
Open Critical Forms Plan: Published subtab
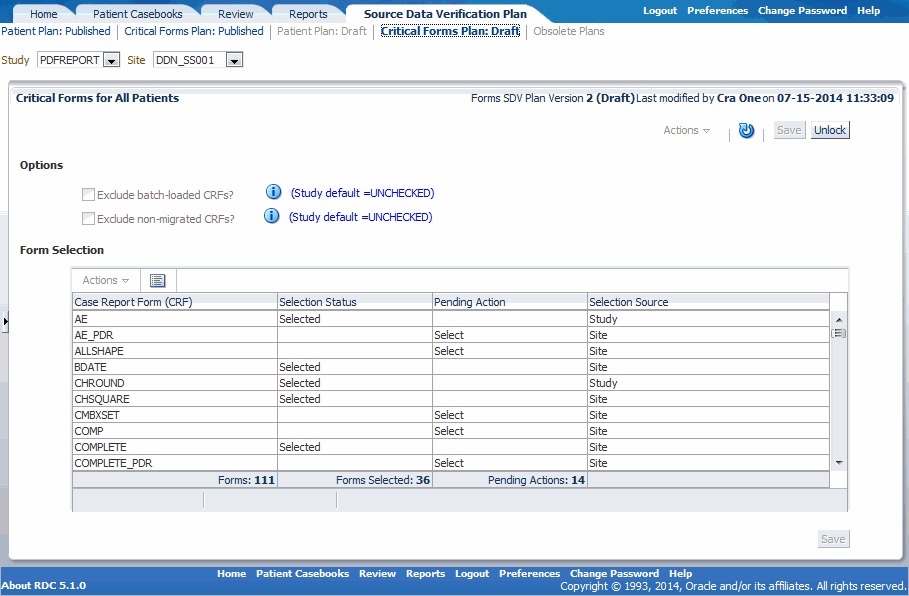pos(194,31)
